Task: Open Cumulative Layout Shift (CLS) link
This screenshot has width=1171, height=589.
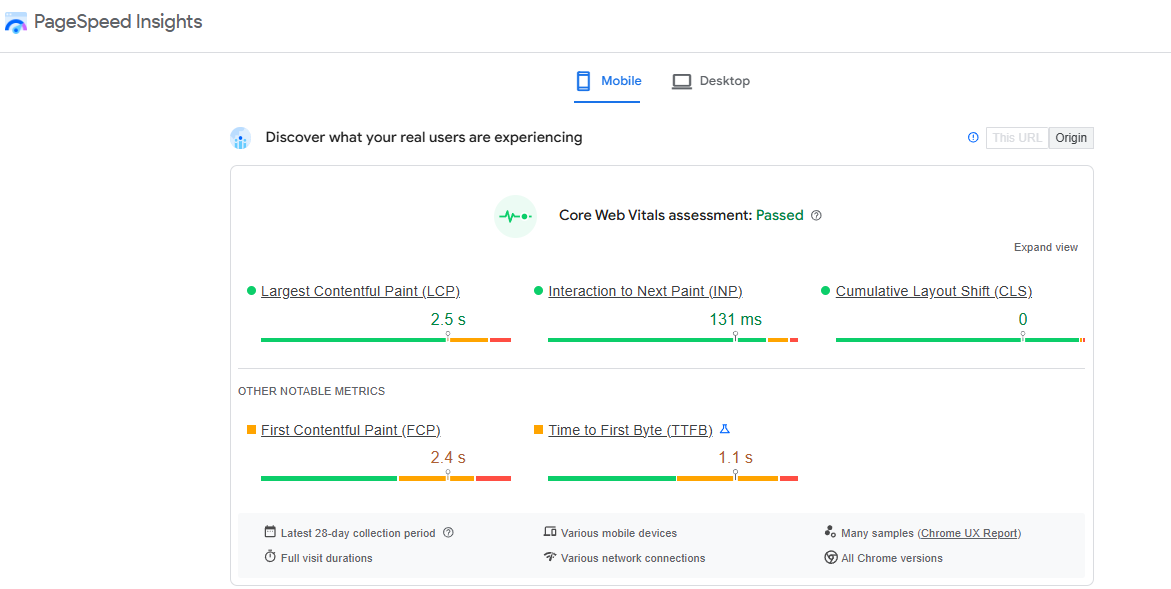Action: point(934,291)
